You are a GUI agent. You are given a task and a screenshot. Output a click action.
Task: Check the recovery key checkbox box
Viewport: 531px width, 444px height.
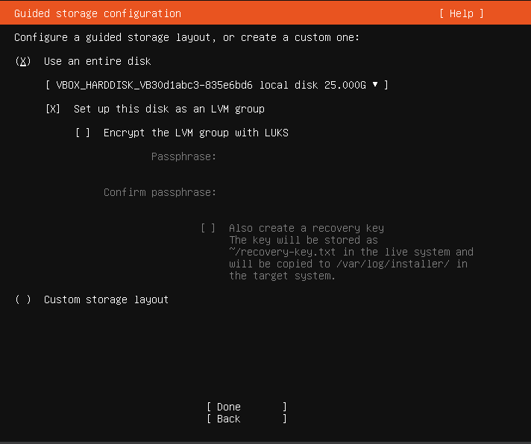(x=208, y=228)
